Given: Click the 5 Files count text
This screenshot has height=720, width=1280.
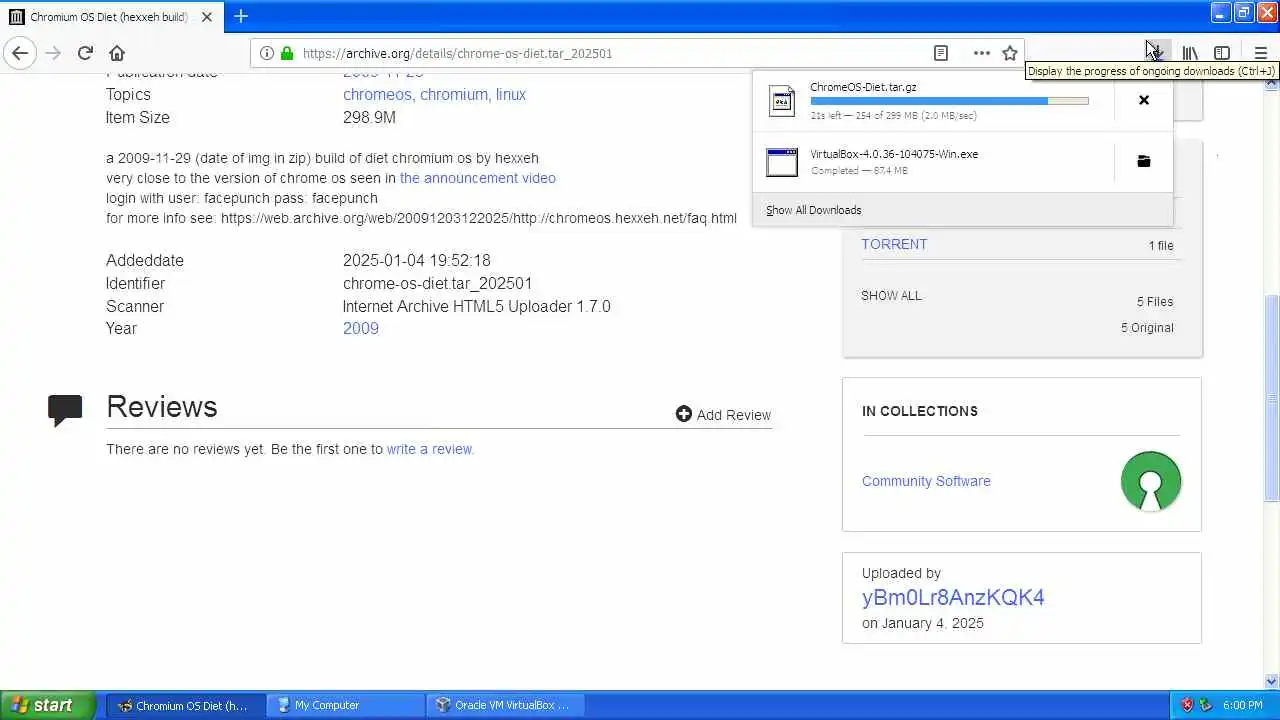Looking at the screenshot, I should (1155, 301).
